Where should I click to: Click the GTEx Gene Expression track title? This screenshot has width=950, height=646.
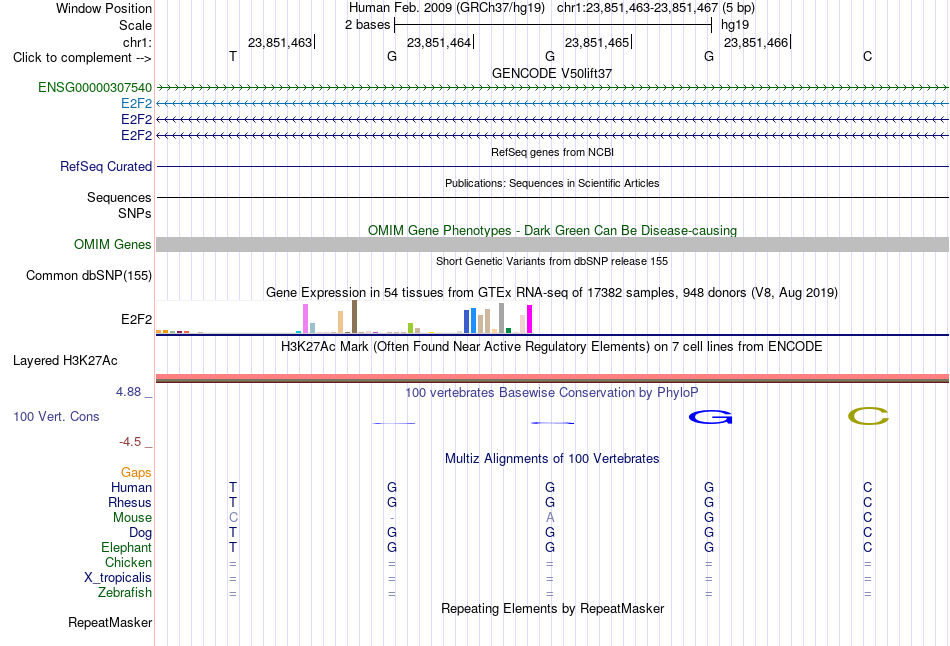tap(552, 293)
